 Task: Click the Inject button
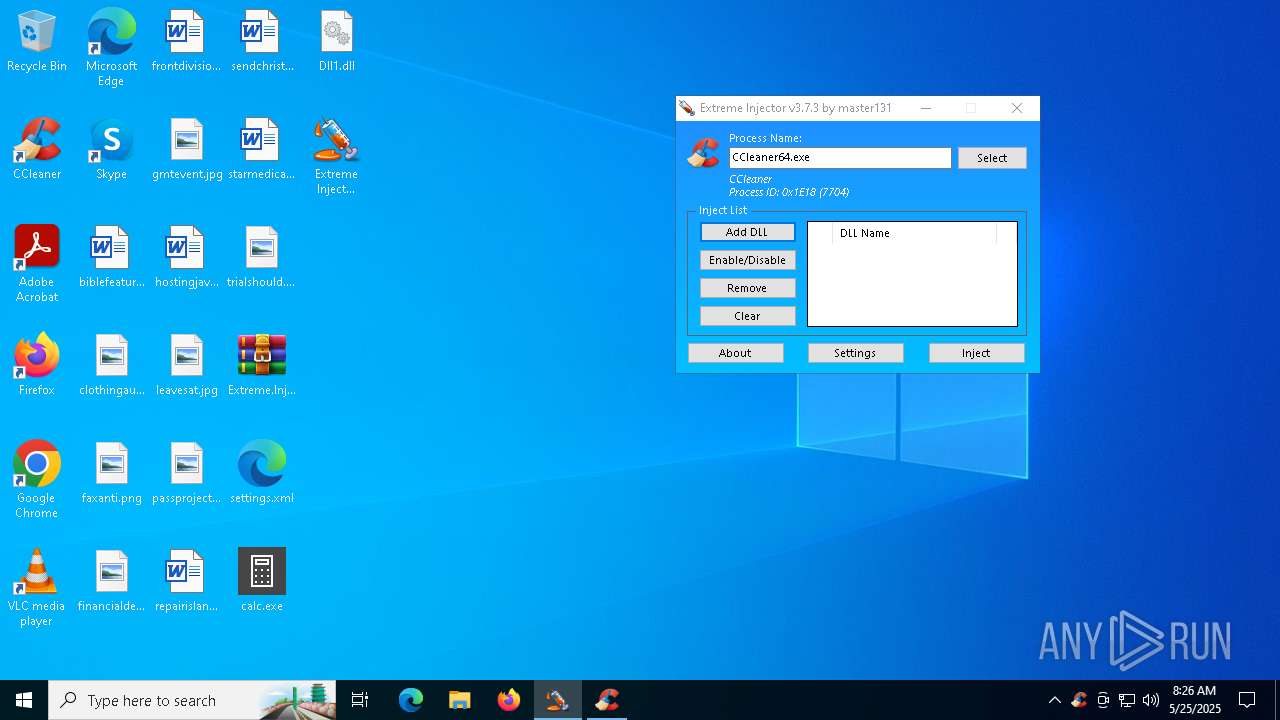pyautogui.click(x=976, y=353)
